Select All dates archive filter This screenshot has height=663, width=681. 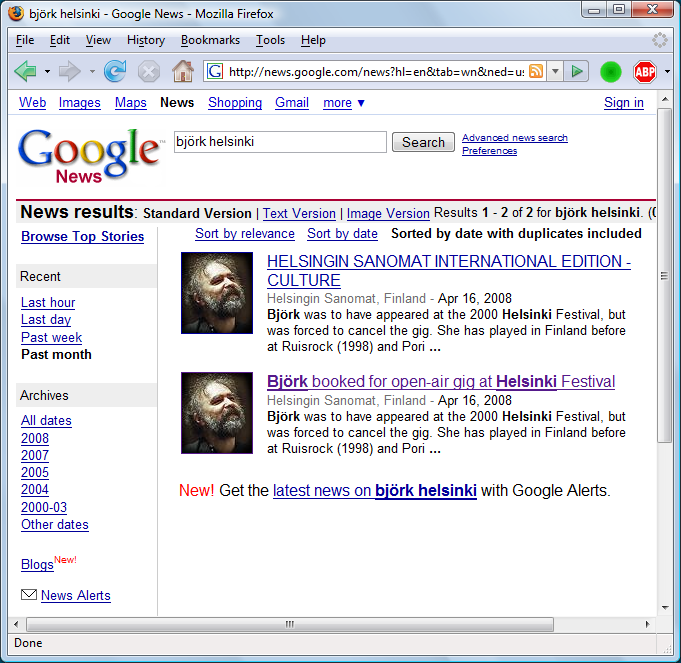(46, 420)
